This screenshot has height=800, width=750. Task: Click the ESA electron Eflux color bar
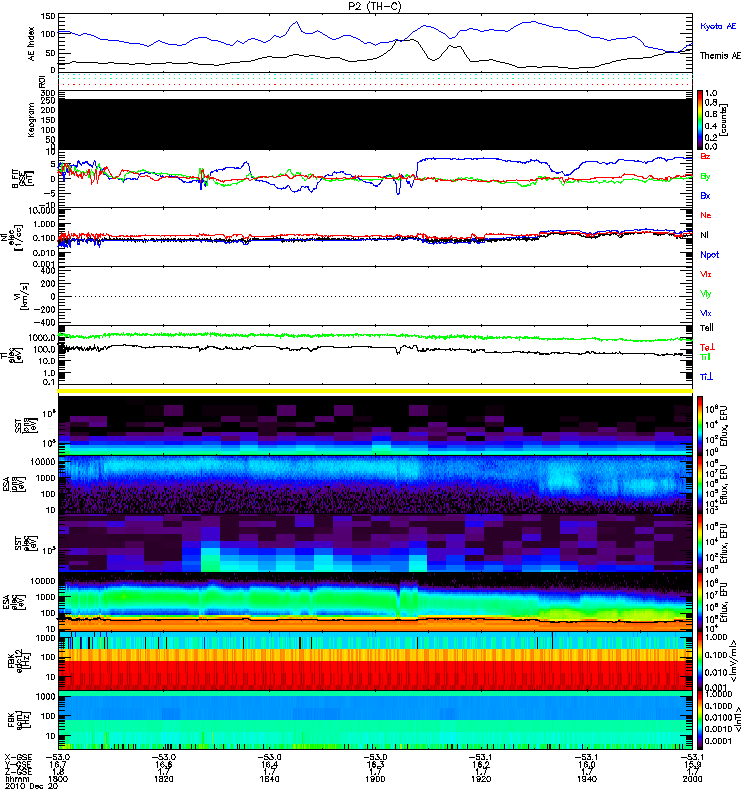pyautogui.click(x=700, y=602)
